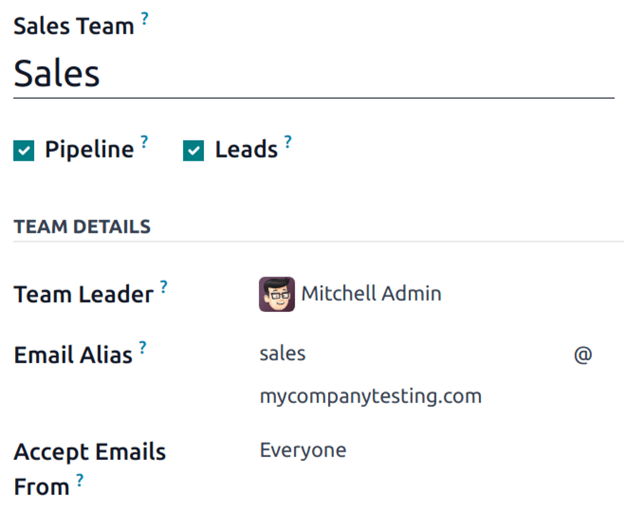This screenshot has width=624, height=512.
Task: Click the TEAM DETAILS section heading
Action: pyautogui.click(x=82, y=227)
